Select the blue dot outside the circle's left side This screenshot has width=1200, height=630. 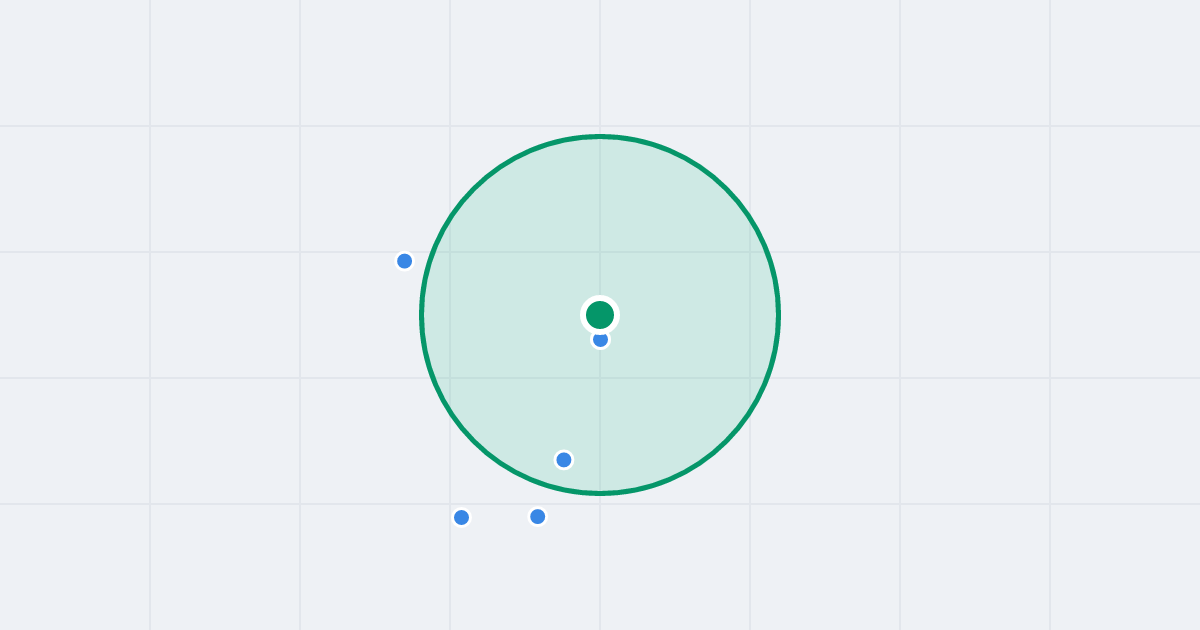pos(405,261)
